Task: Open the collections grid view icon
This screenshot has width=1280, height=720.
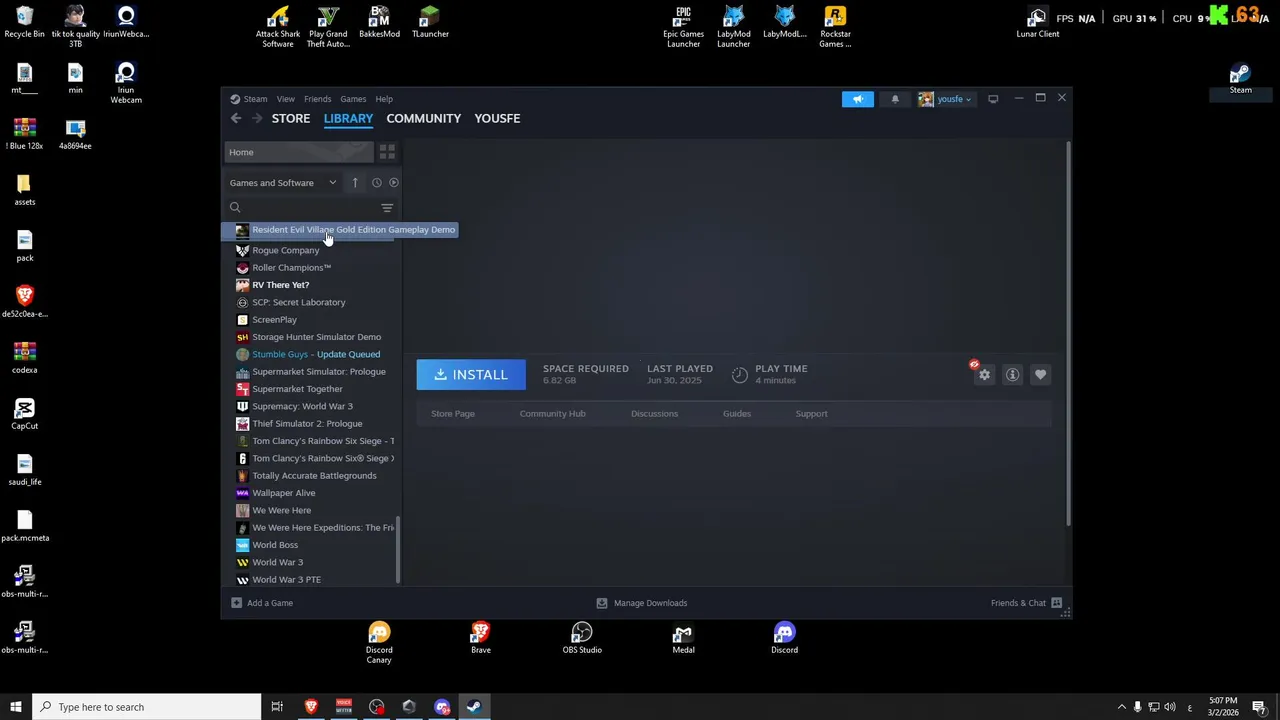Action: click(387, 152)
